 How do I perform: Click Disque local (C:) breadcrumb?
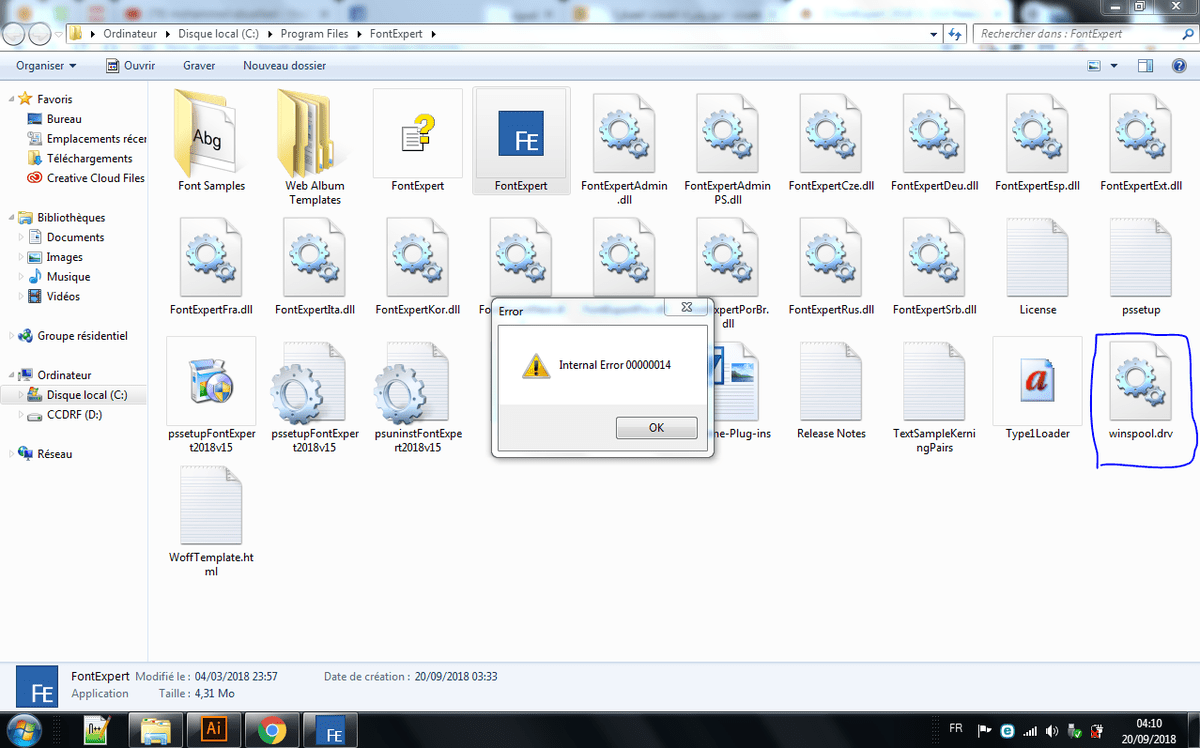tap(218, 33)
